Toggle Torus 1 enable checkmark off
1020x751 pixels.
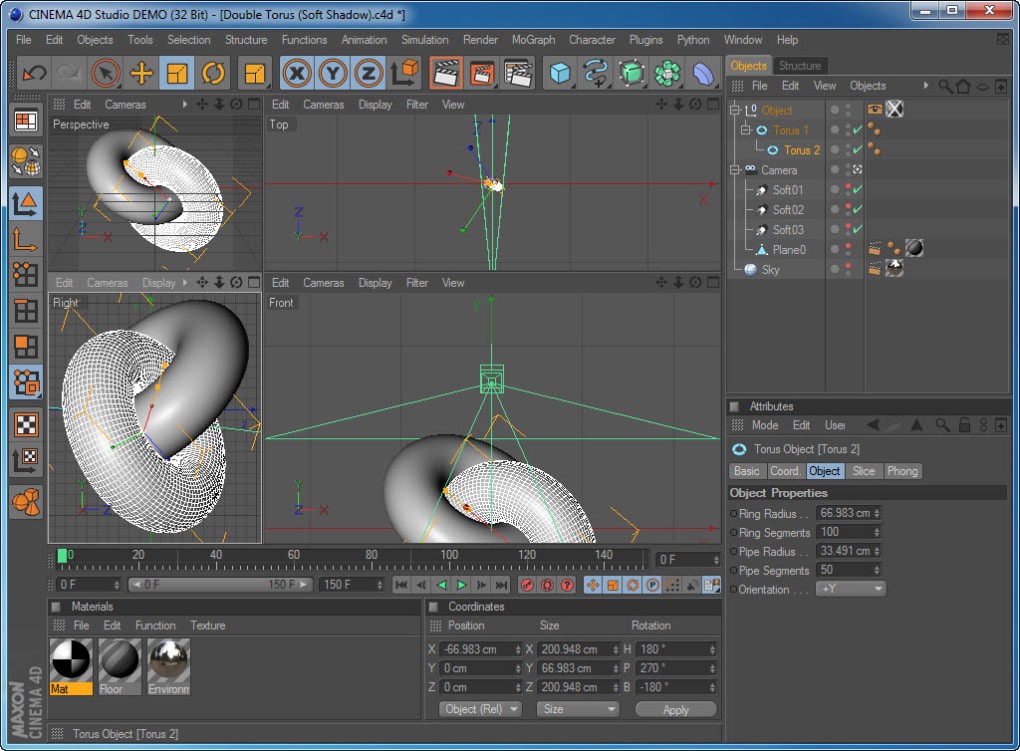tap(855, 130)
